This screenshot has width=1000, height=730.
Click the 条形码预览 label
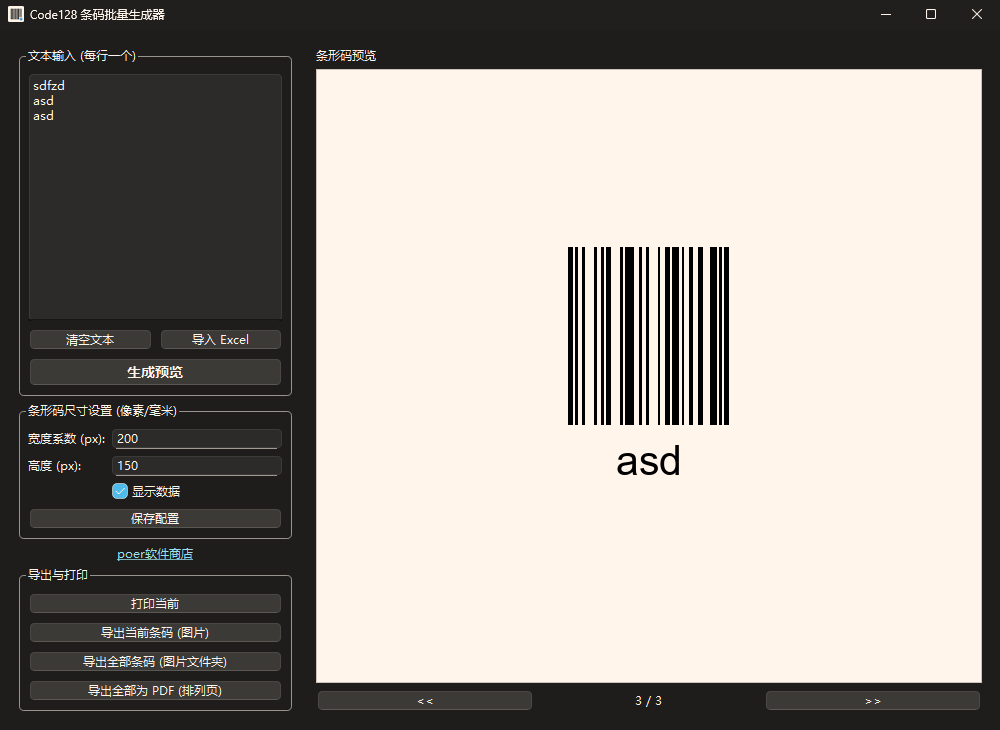point(346,55)
